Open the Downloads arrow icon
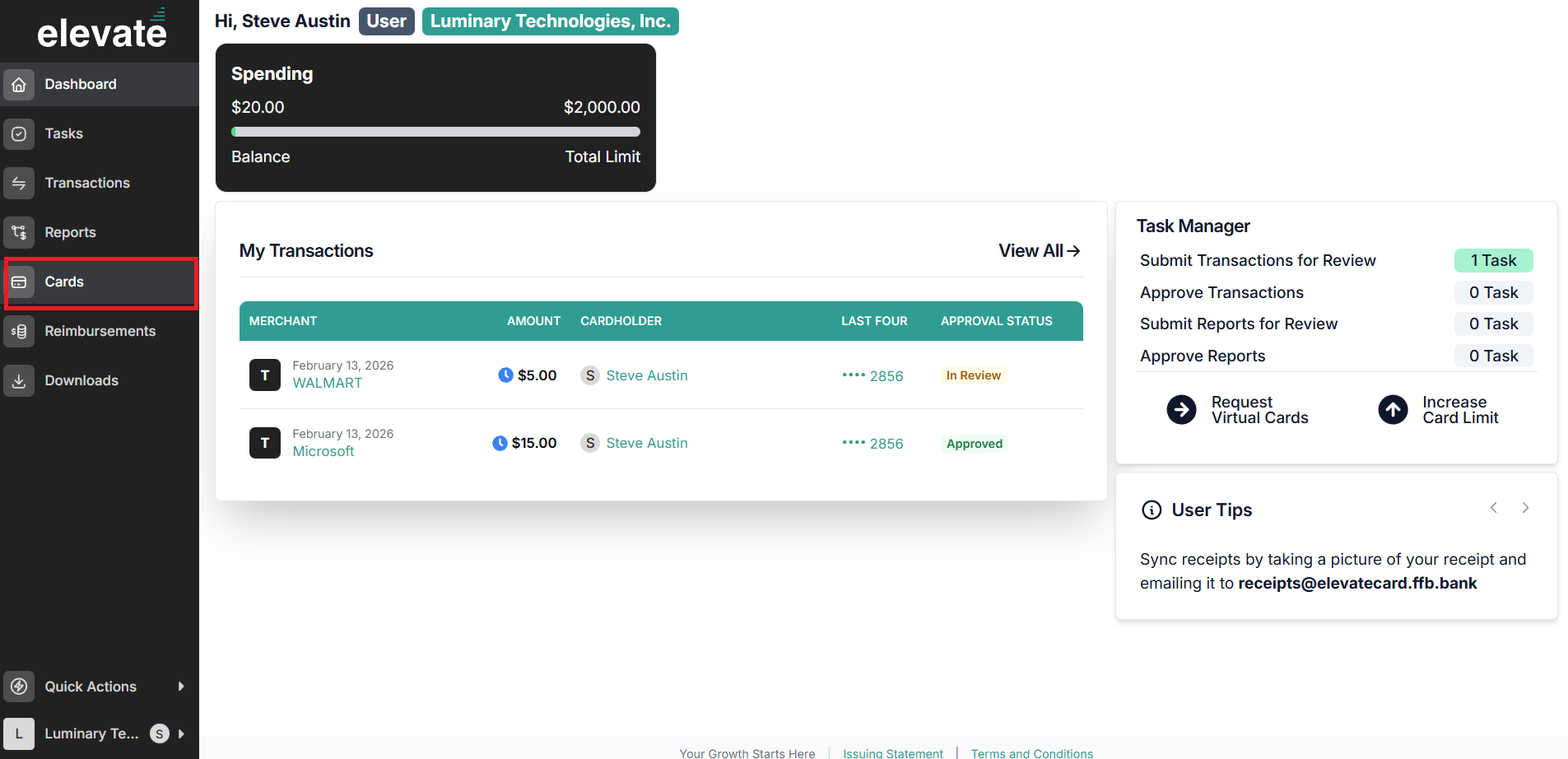Viewport: 1568px width, 759px height. (x=19, y=380)
